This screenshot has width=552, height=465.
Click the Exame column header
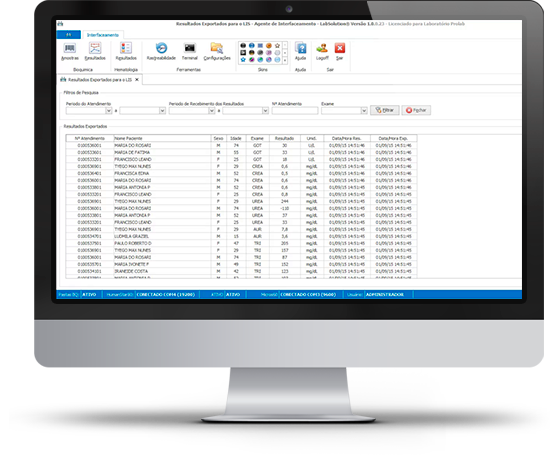point(257,138)
